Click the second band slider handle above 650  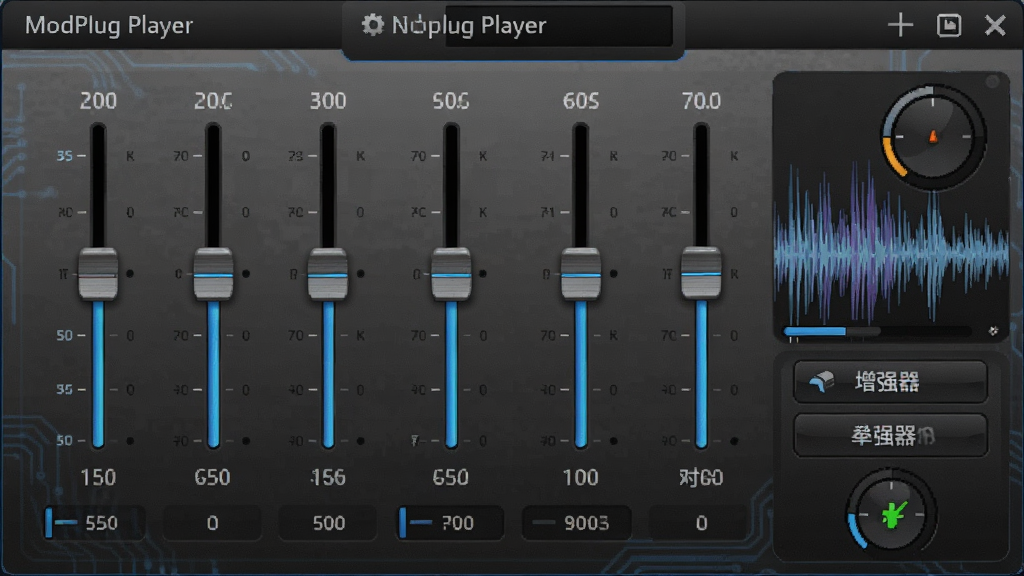tap(213, 274)
